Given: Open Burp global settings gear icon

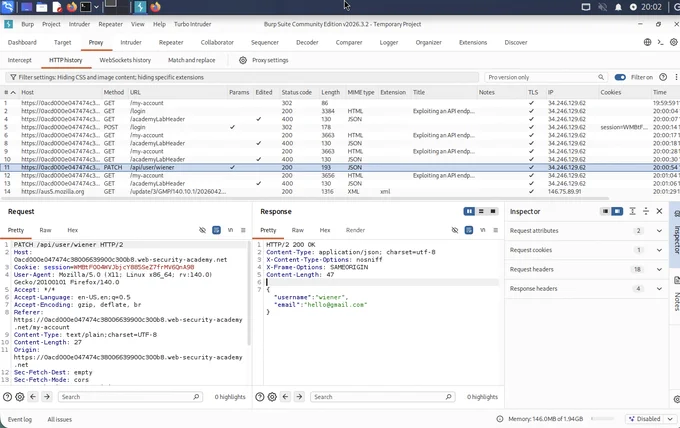Looking at the screenshot, I should click(x=673, y=42).
